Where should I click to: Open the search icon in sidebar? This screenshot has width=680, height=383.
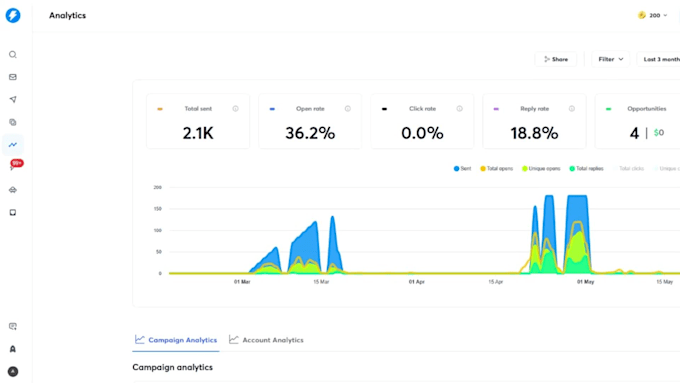13,55
